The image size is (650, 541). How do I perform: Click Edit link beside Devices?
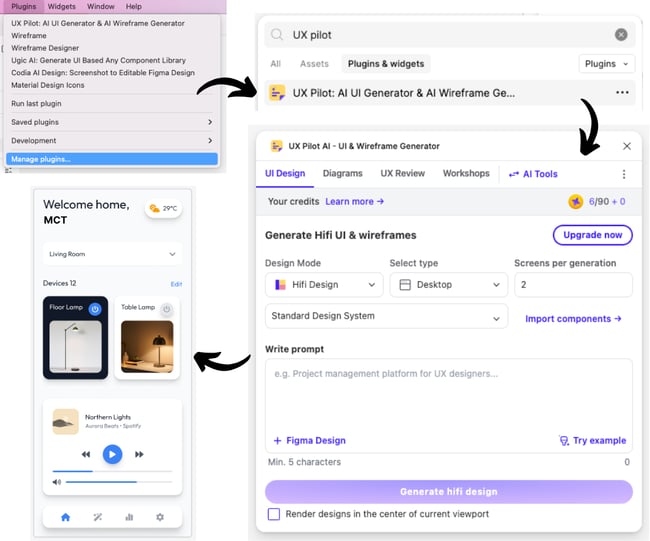tap(176, 284)
